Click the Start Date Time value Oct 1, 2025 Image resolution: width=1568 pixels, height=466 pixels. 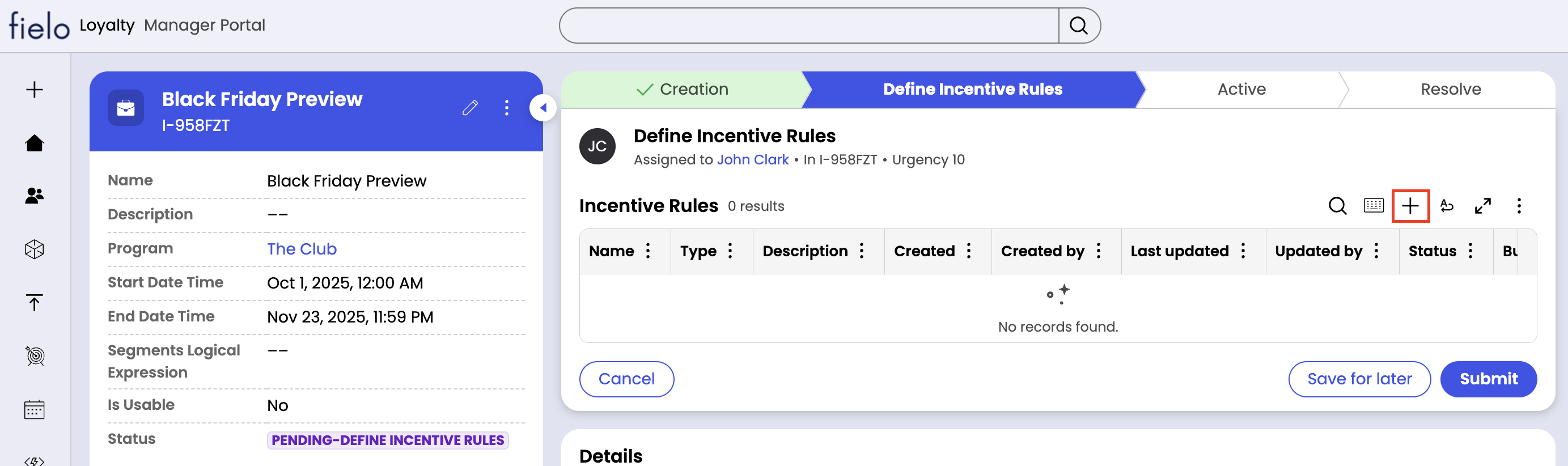[x=345, y=283]
